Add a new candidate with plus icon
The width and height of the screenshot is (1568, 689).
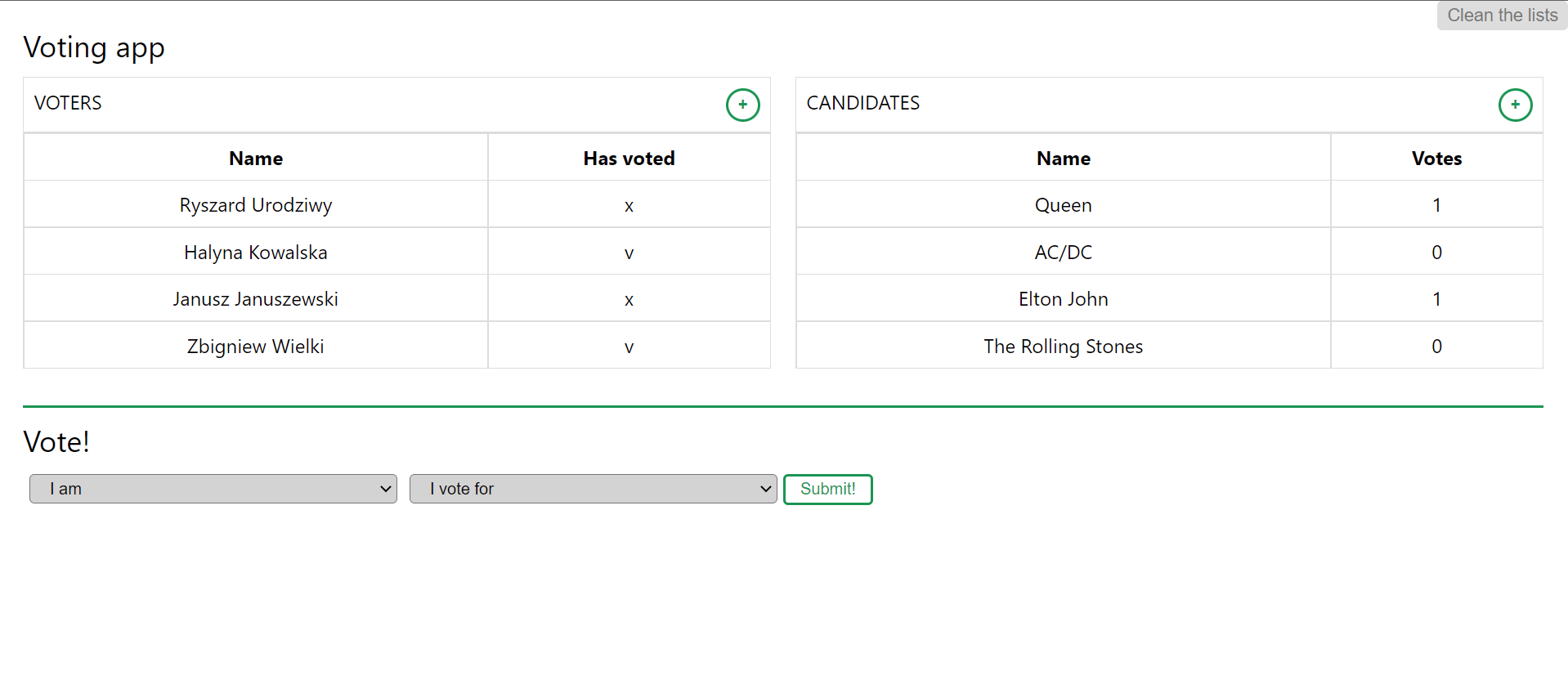coord(1515,105)
